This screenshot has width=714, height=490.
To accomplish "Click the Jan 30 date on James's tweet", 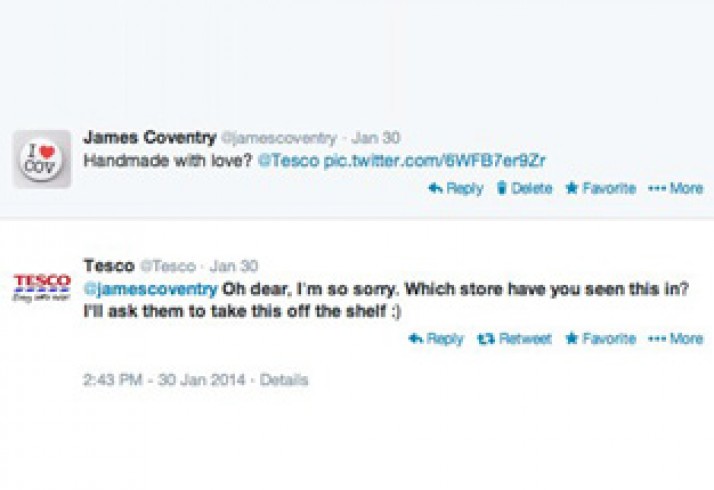I will pos(376,138).
